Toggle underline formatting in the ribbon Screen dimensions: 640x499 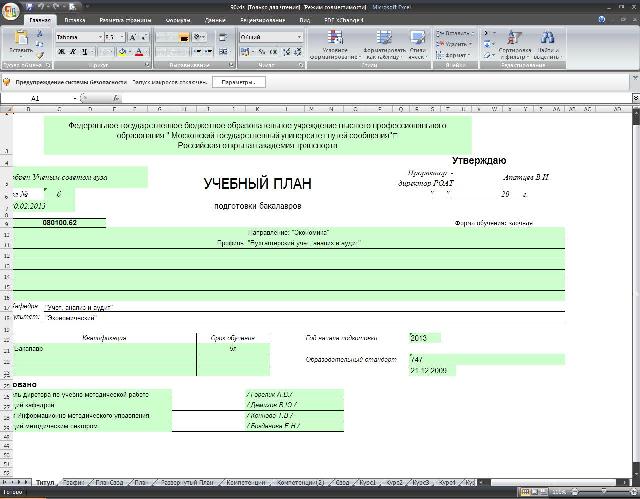click(x=85, y=52)
